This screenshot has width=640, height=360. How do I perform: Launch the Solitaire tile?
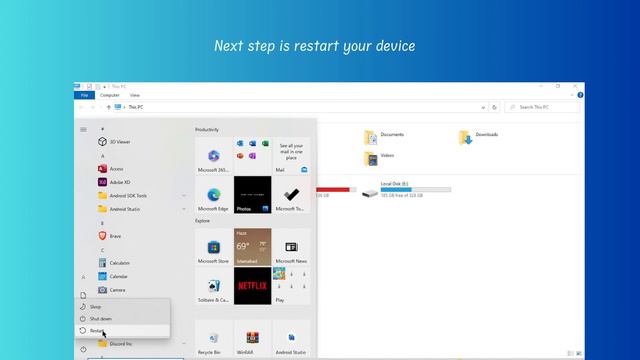[x=213, y=286]
